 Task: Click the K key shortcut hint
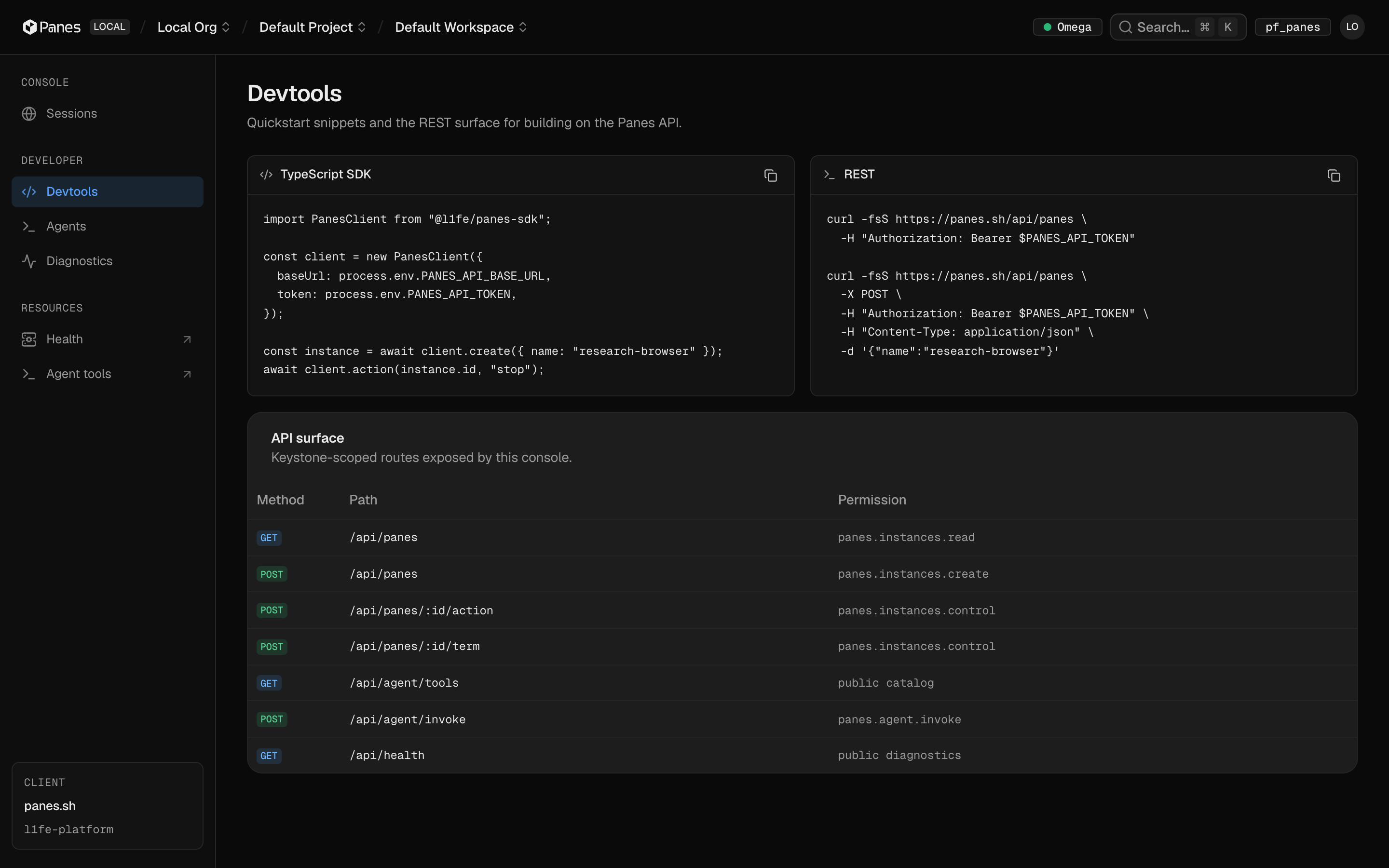[1228, 27]
